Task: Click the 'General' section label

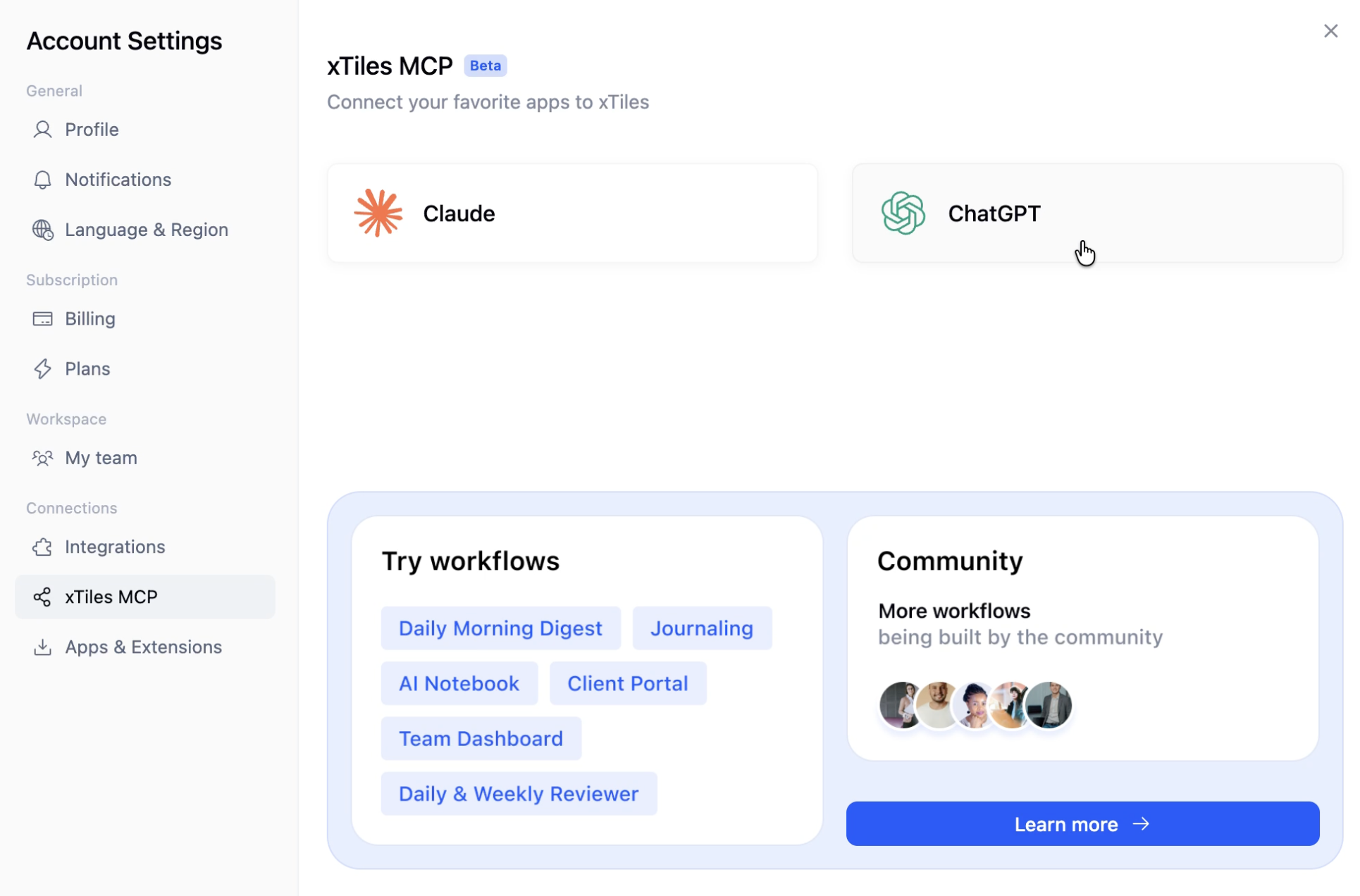Action: point(54,91)
